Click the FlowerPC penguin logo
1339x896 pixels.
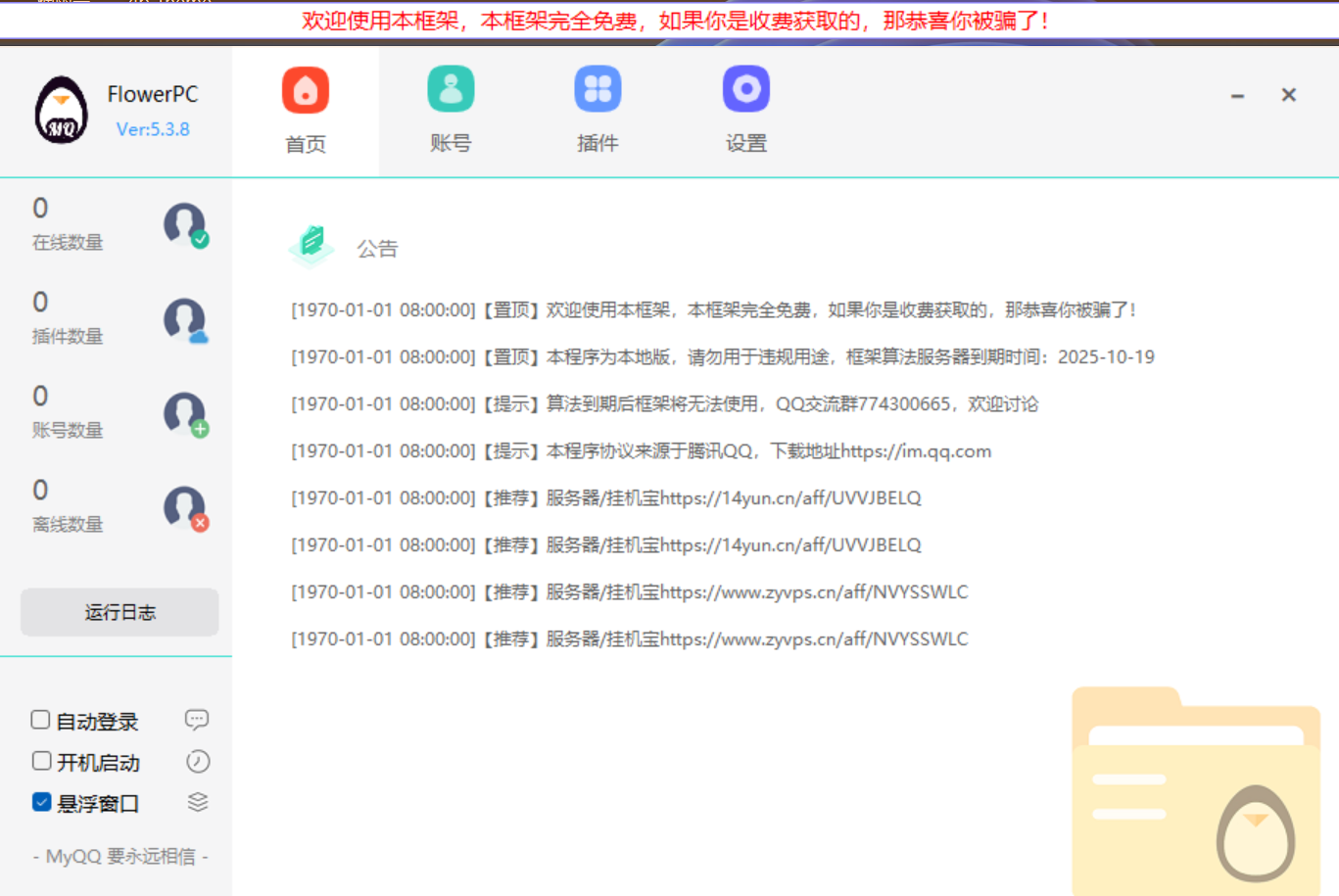point(62,111)
